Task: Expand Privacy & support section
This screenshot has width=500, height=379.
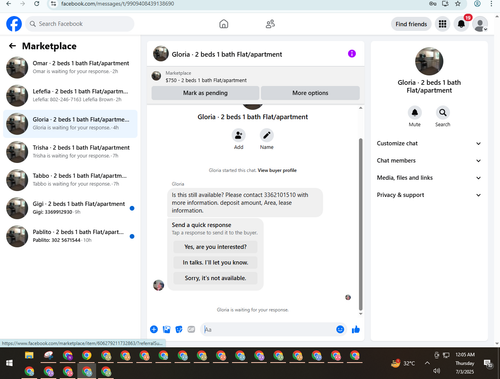Action: [x=429, y=195]
